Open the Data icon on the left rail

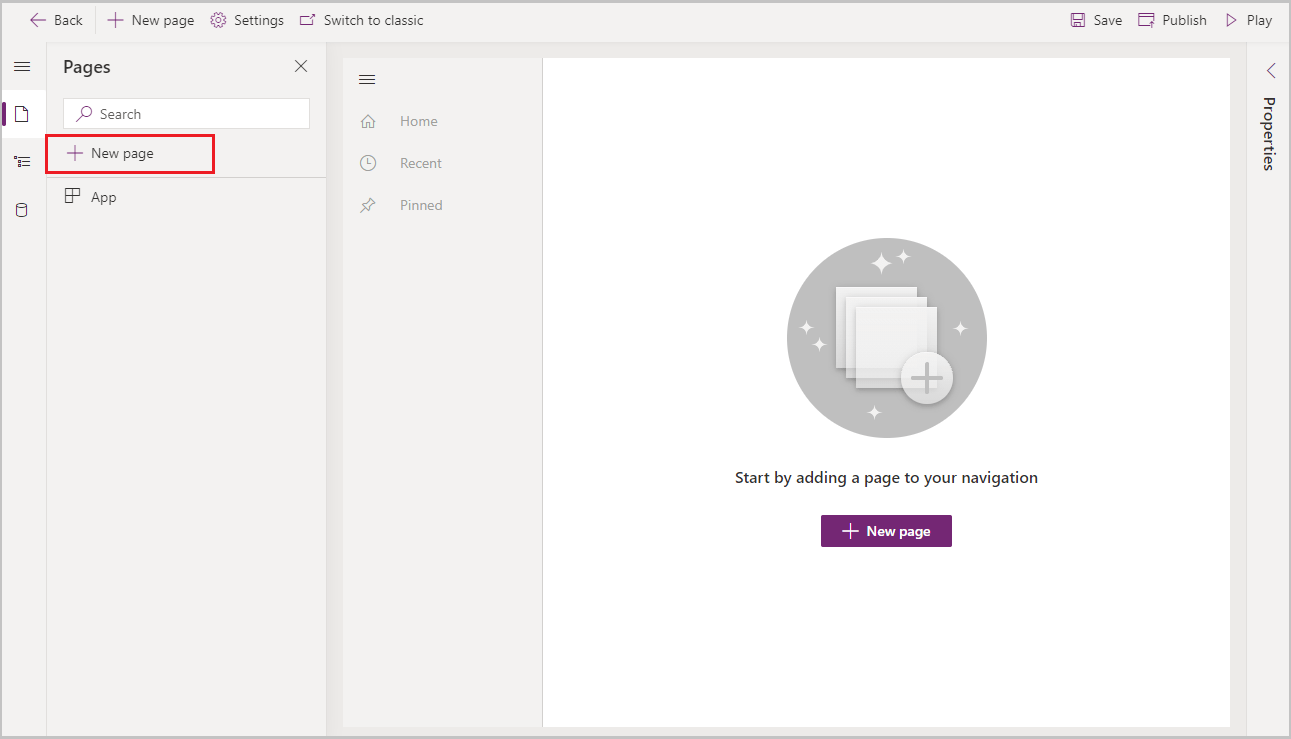pyautogui.click(x=22, y=210)
